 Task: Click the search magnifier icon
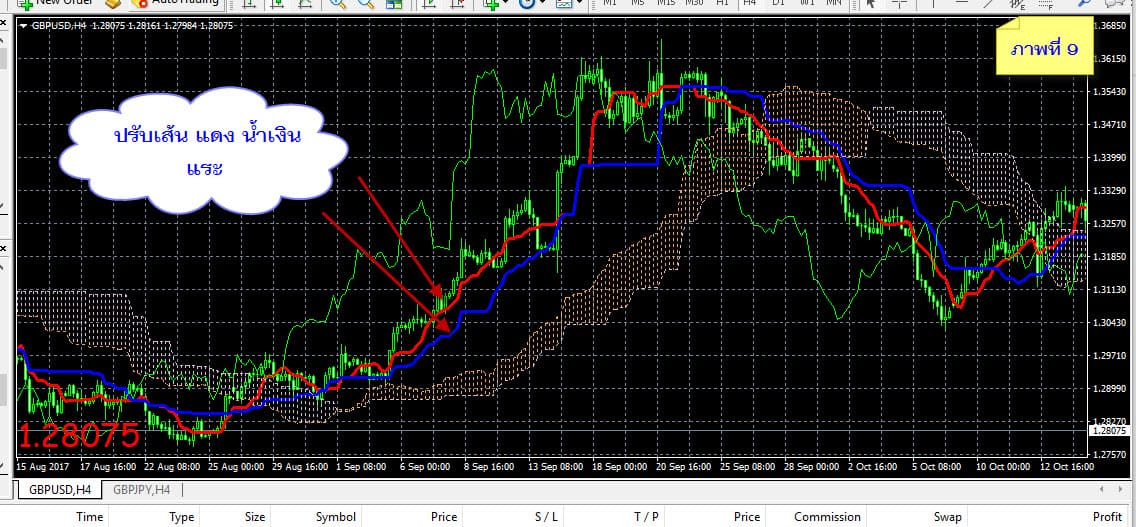coord(1085,4)
